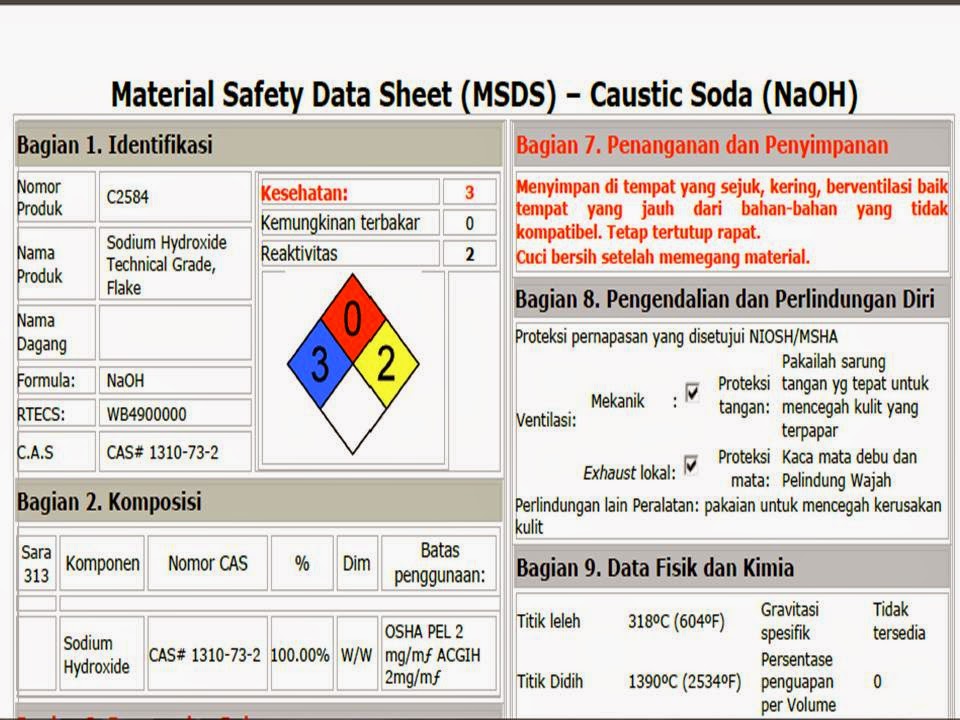Select the Kemungkinan terbakar rating 0
Image resolution: width=960 pixels, height=720 pixels.
(469, 223)
